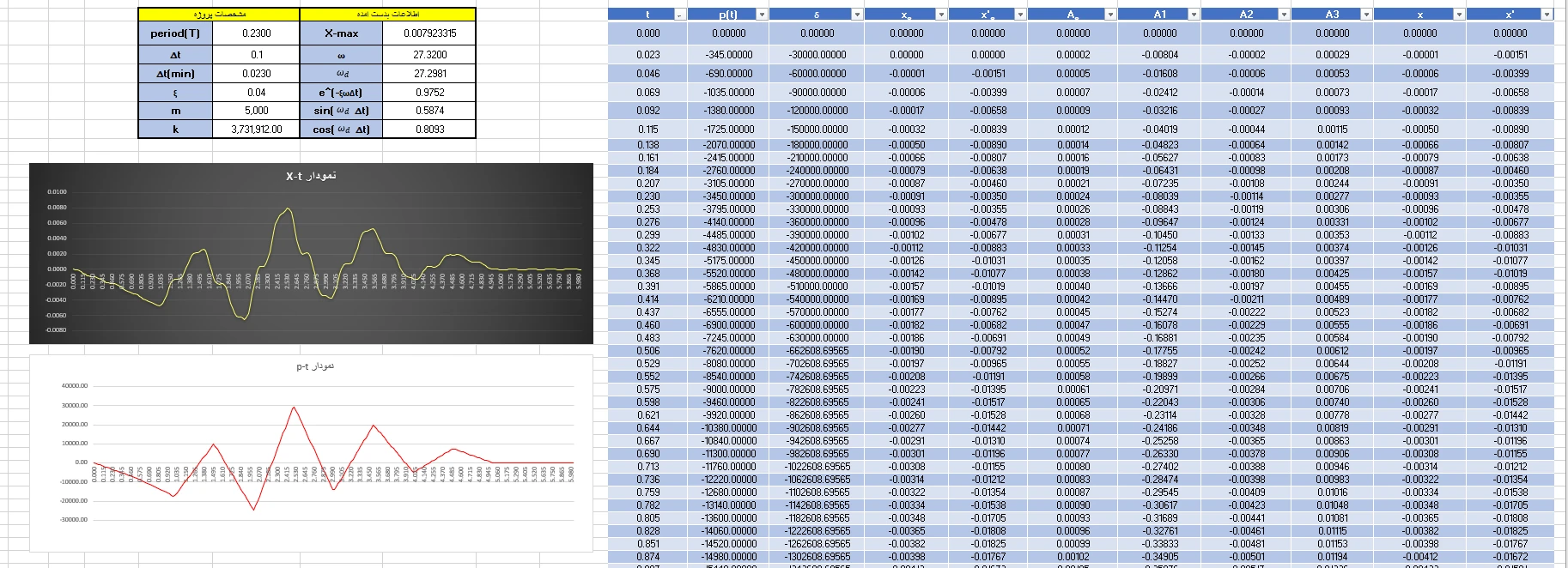Viewport: 1568px width, 568px height.
Task: Open the filter dropdown on the t column
Action: pyautogui.click(x=679, y=15)
